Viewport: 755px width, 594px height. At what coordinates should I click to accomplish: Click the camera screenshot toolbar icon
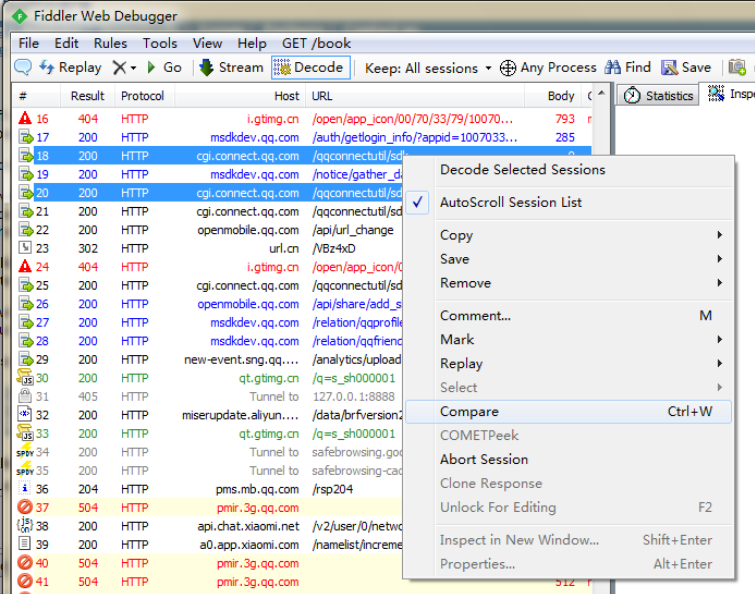pos(737,67)
